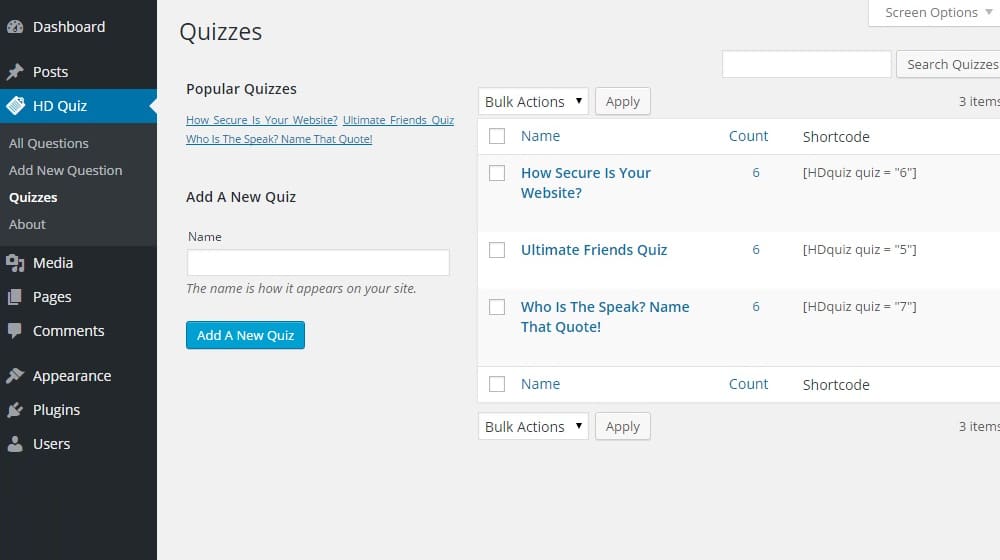Open Add New Question submenu item
The width and height of the screenshot is (1000, 560).
click(66, 170)
